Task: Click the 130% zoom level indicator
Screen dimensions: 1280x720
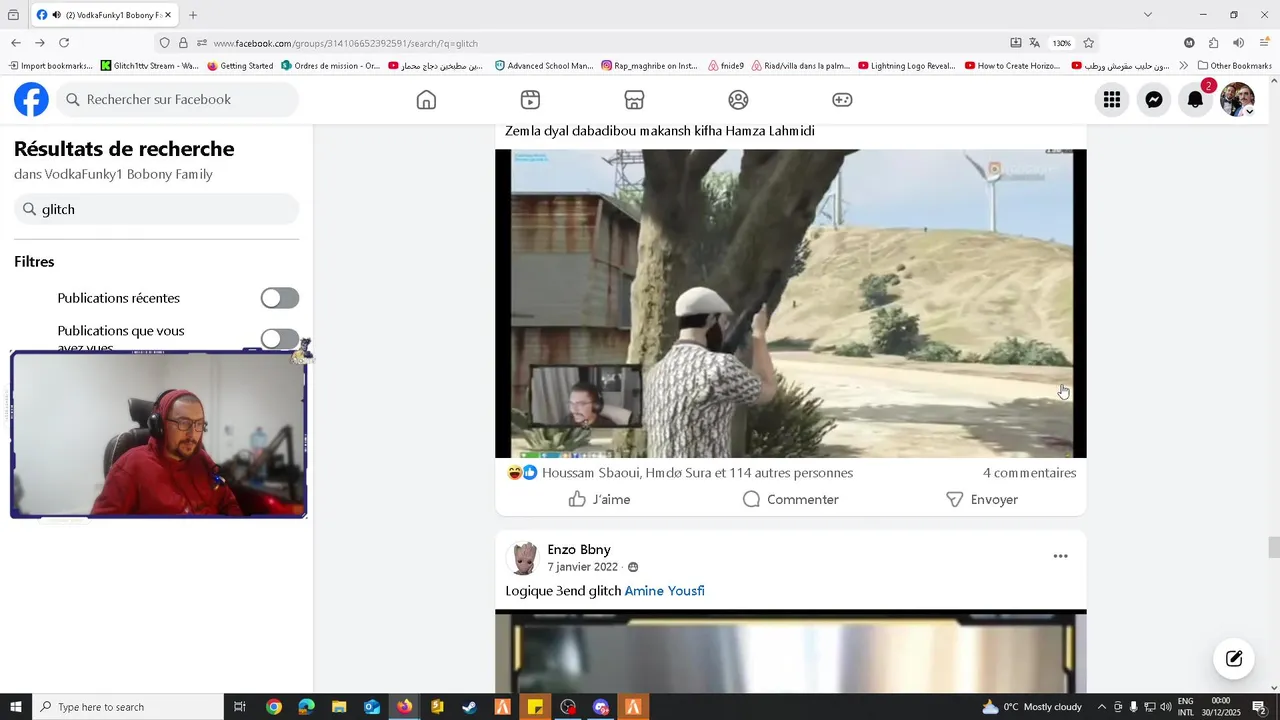Action: point(1062,43)
